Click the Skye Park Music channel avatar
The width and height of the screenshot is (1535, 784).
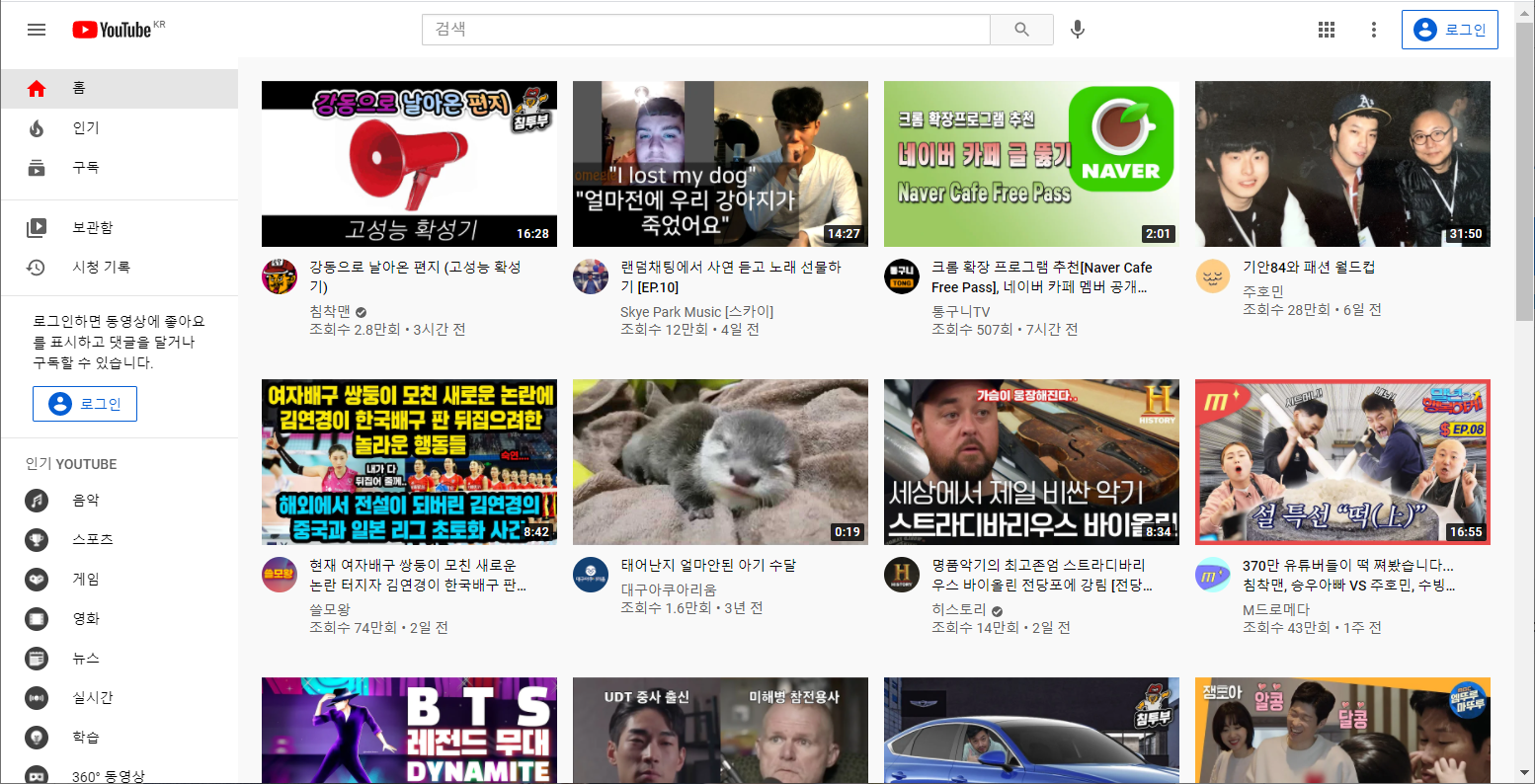pos(591,276)
